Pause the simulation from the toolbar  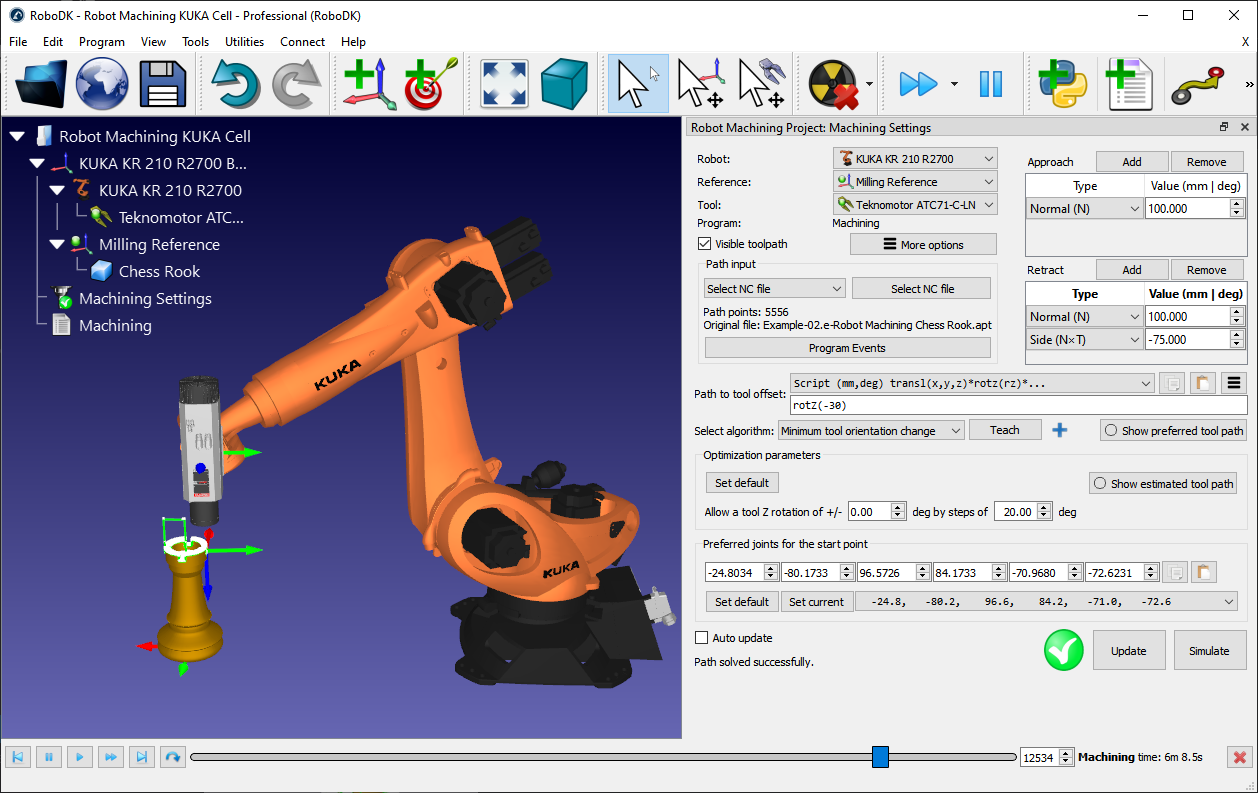[x=990, y=84]
